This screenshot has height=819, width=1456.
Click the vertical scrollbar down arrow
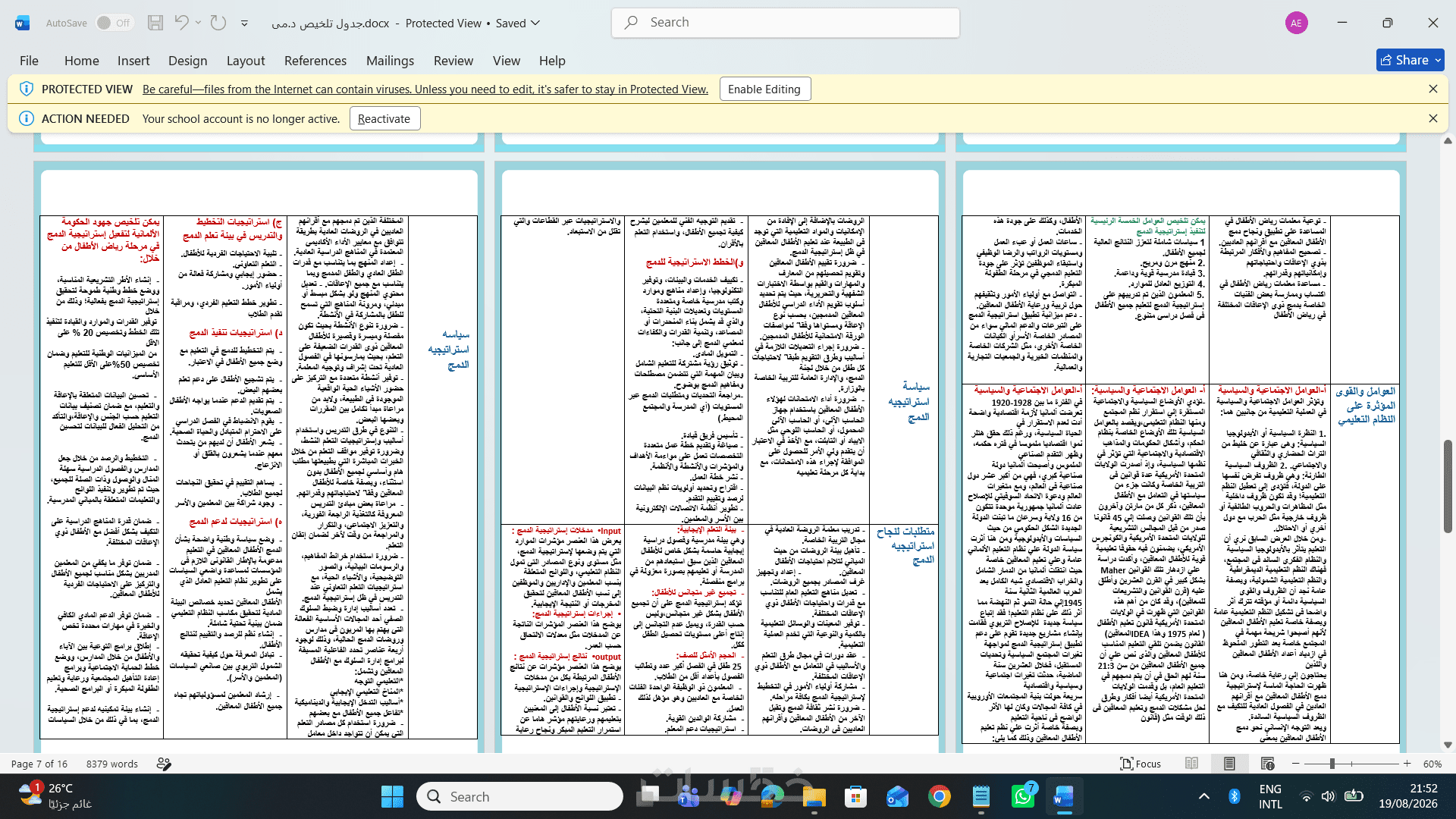tap(1448, 745)
